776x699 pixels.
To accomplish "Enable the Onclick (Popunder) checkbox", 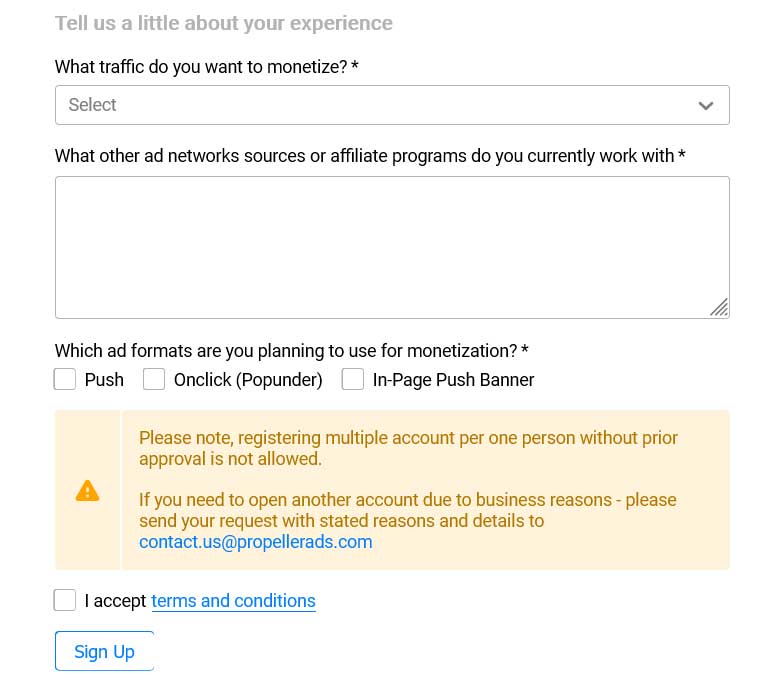I will (154, 379).
